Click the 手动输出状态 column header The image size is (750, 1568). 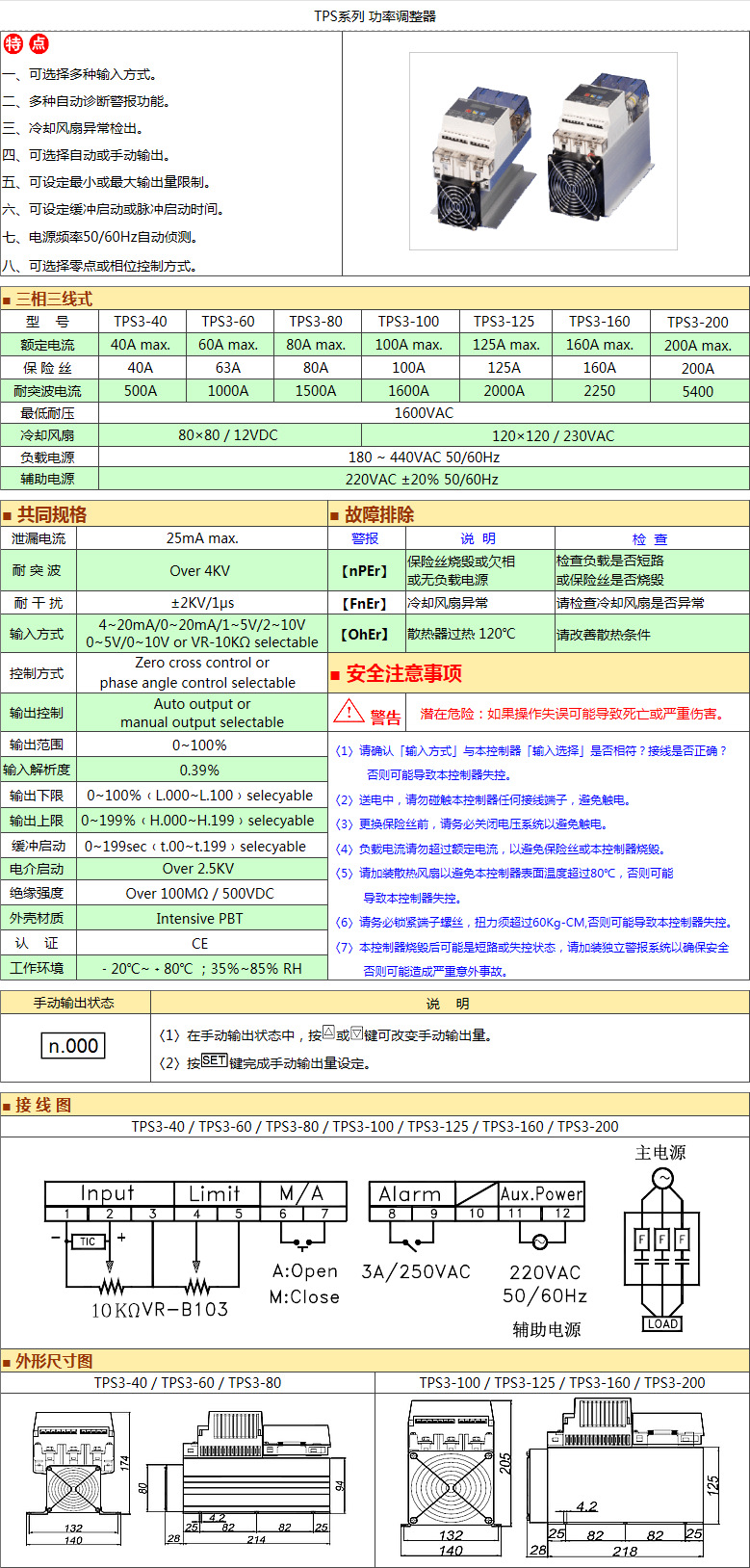click(74, 1003)
